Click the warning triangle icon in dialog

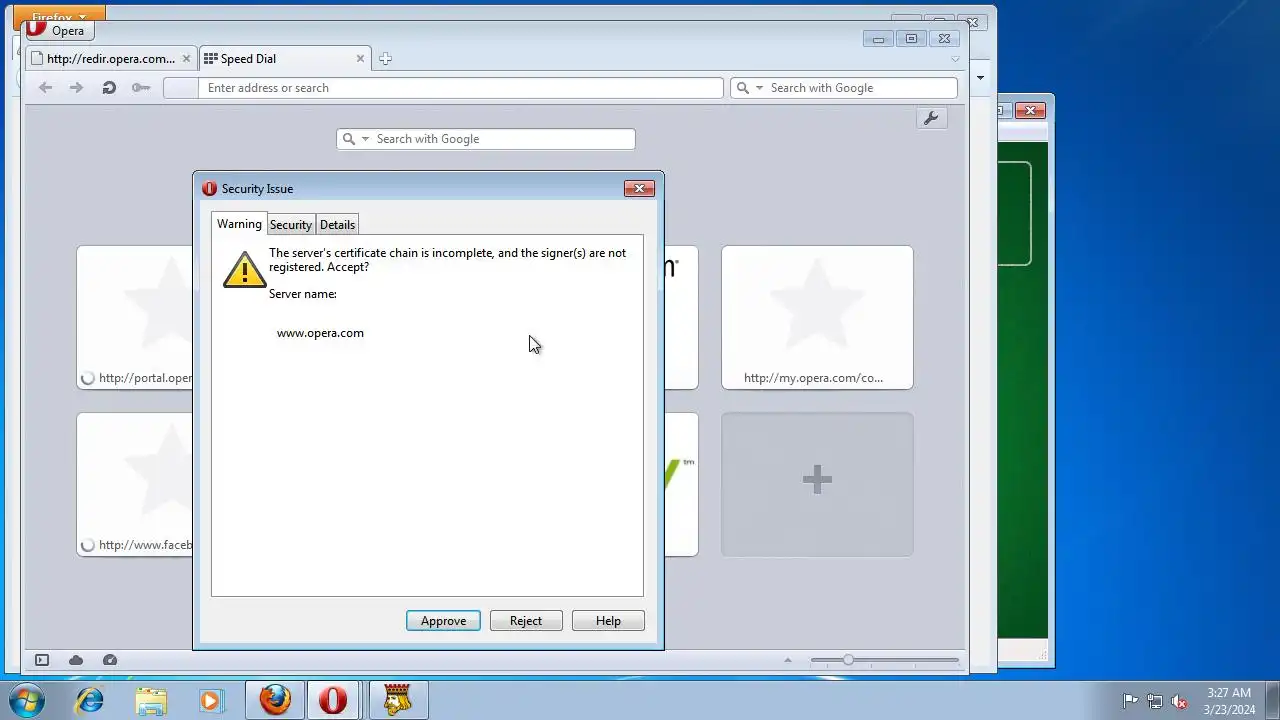coord(244,270)
